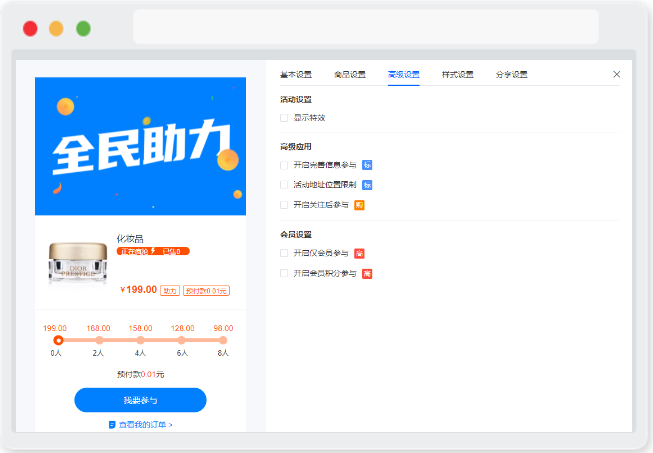Select the 高级设置 tab
This screenshot has height=453, width=653.
tap(404, 75)
